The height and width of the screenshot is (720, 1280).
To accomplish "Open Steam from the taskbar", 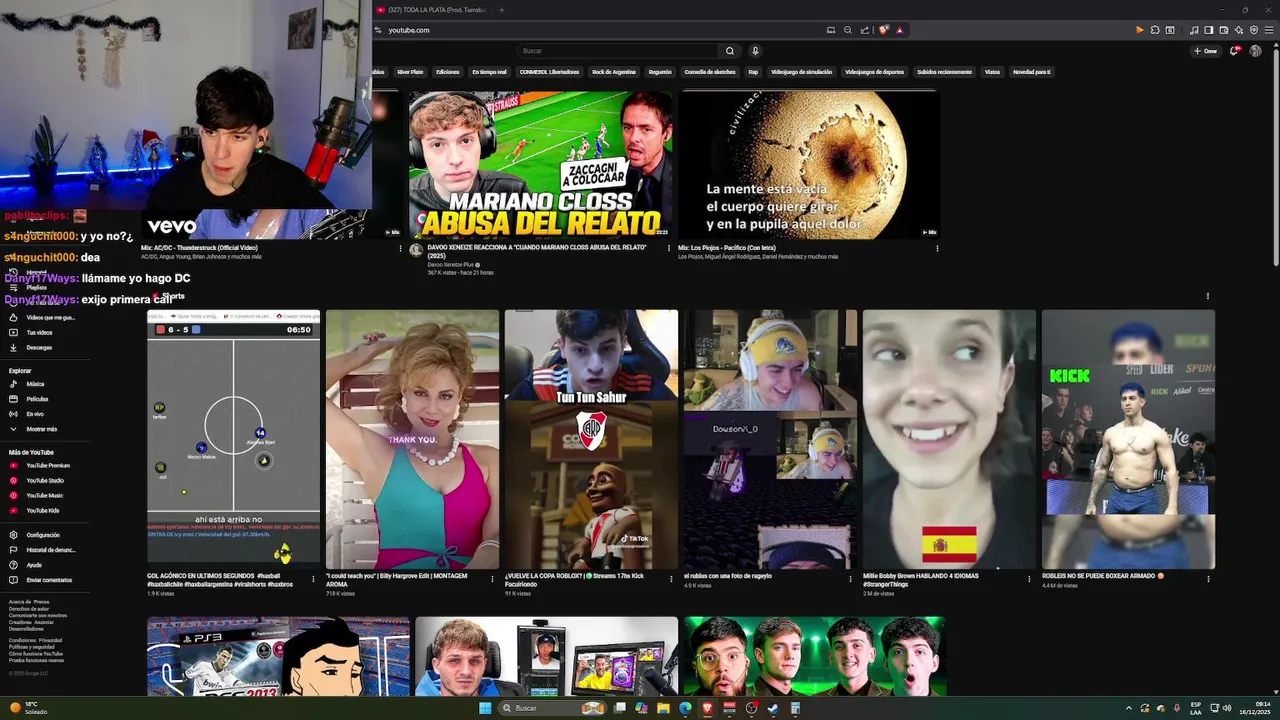I will pos(773,708).
